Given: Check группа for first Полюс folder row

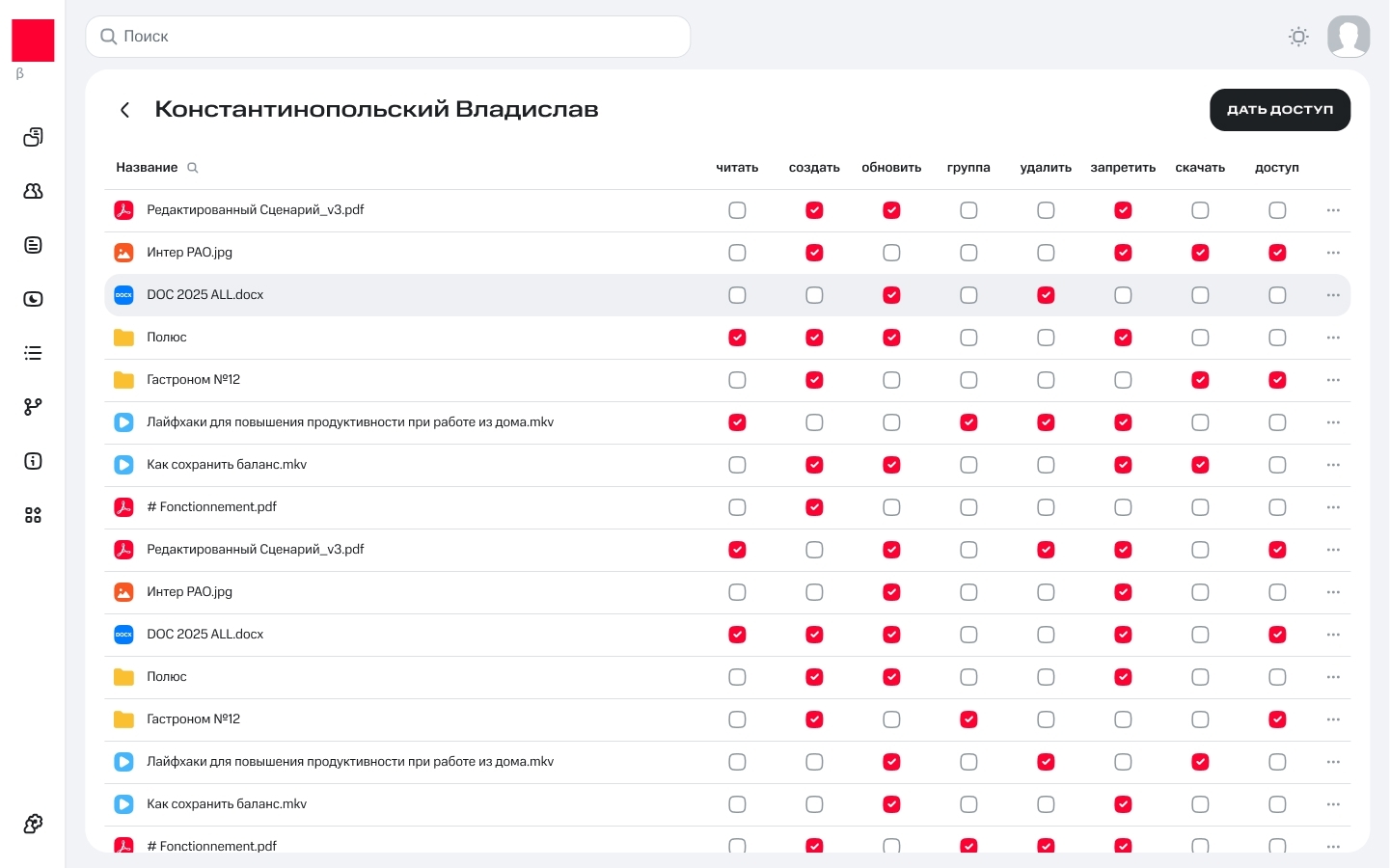Looking at the screenshot, I should point(968,338).
